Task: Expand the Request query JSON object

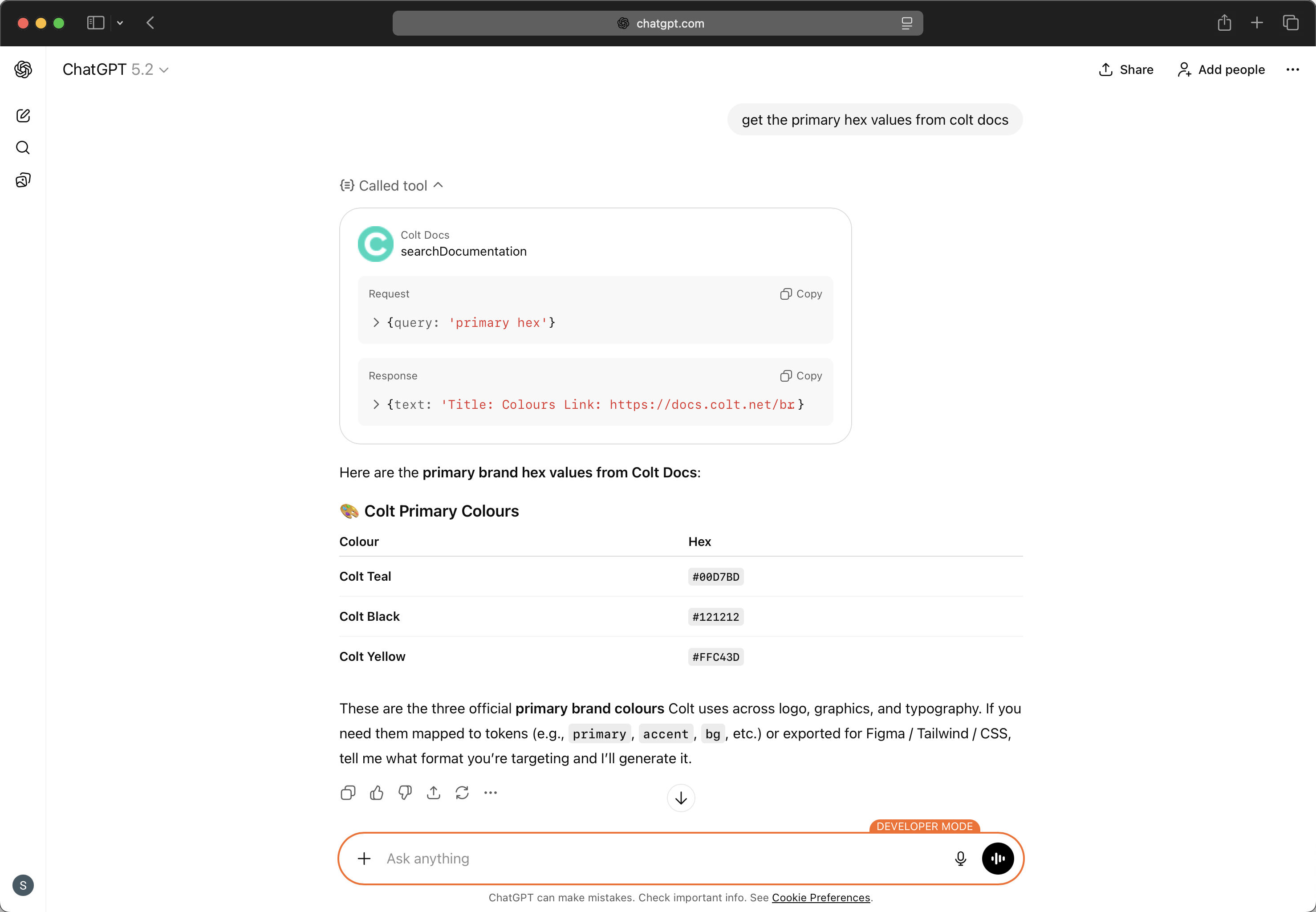Action: [376, 323]
